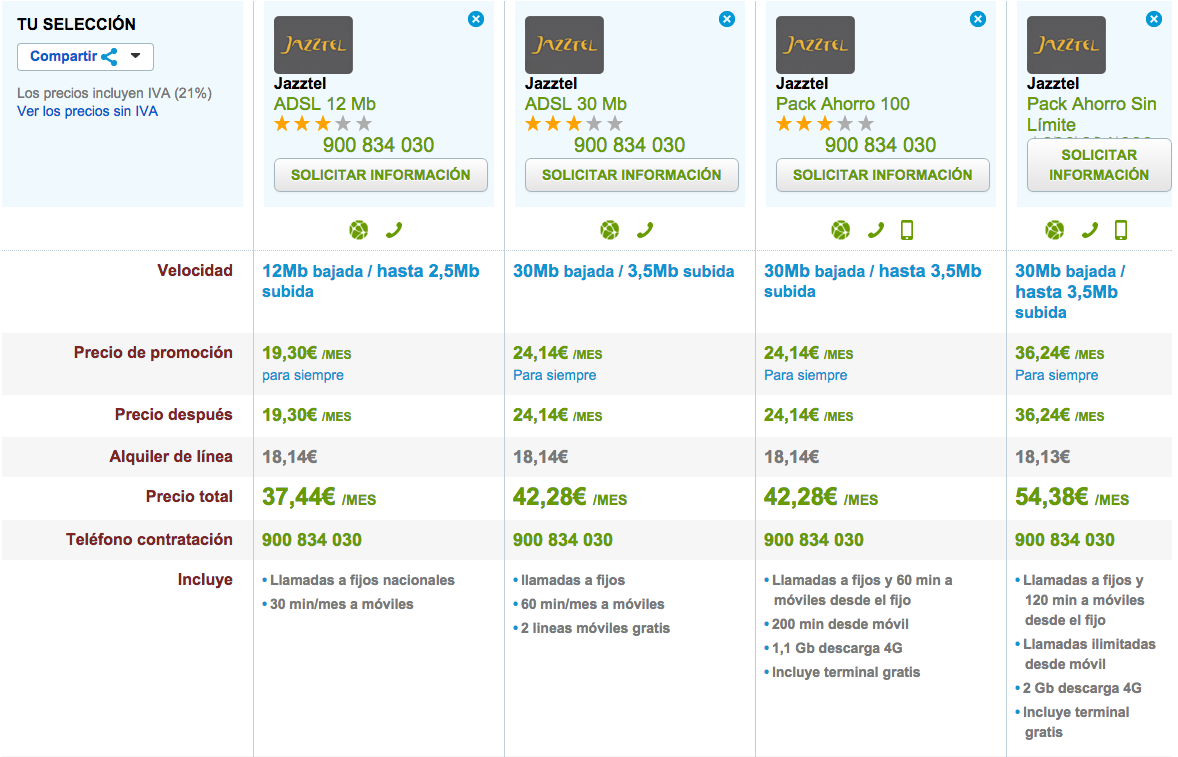Click total price '37,44€ /MES'

319,497
